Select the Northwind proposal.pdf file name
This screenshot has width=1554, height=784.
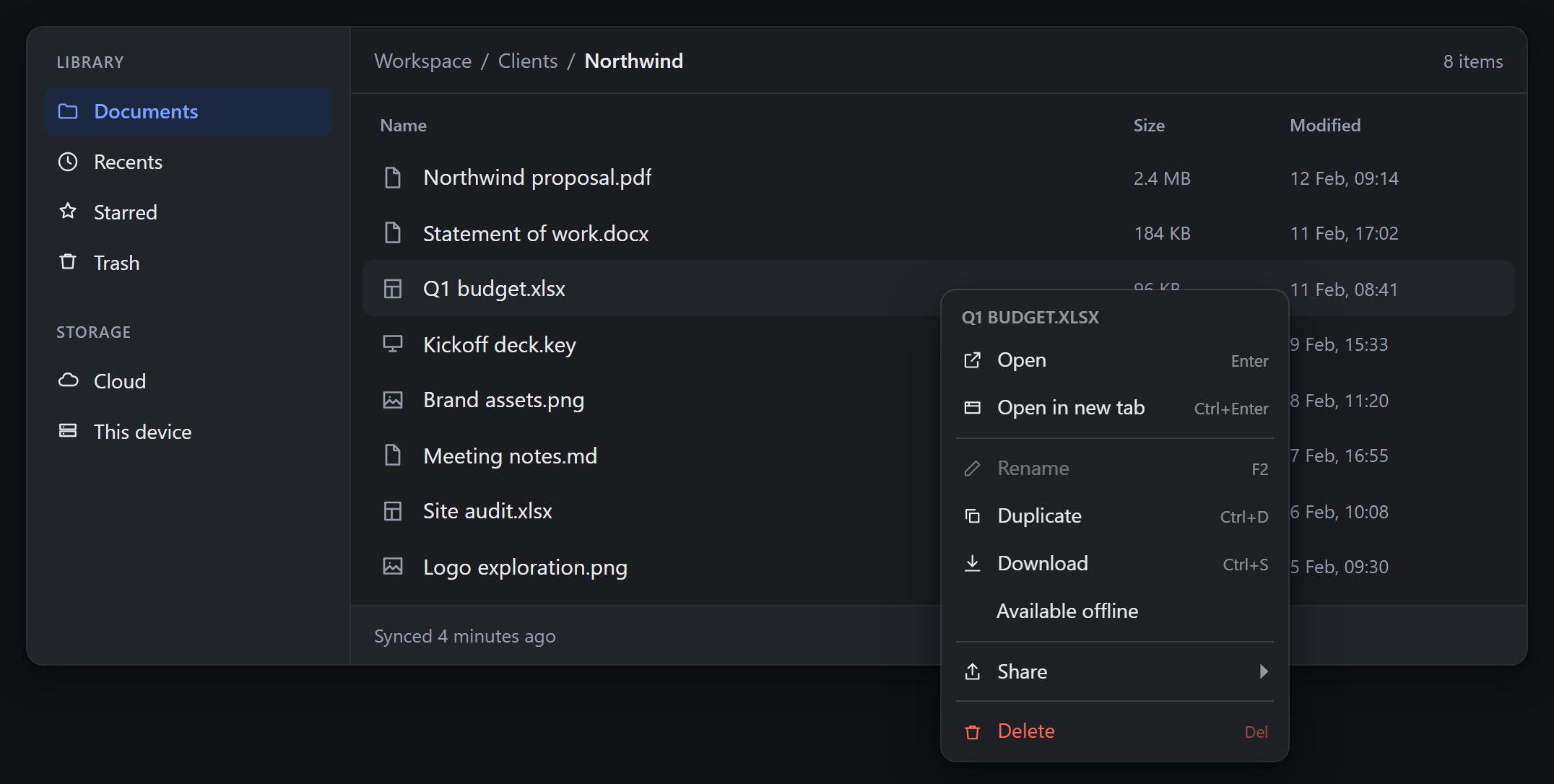(537, 178)
